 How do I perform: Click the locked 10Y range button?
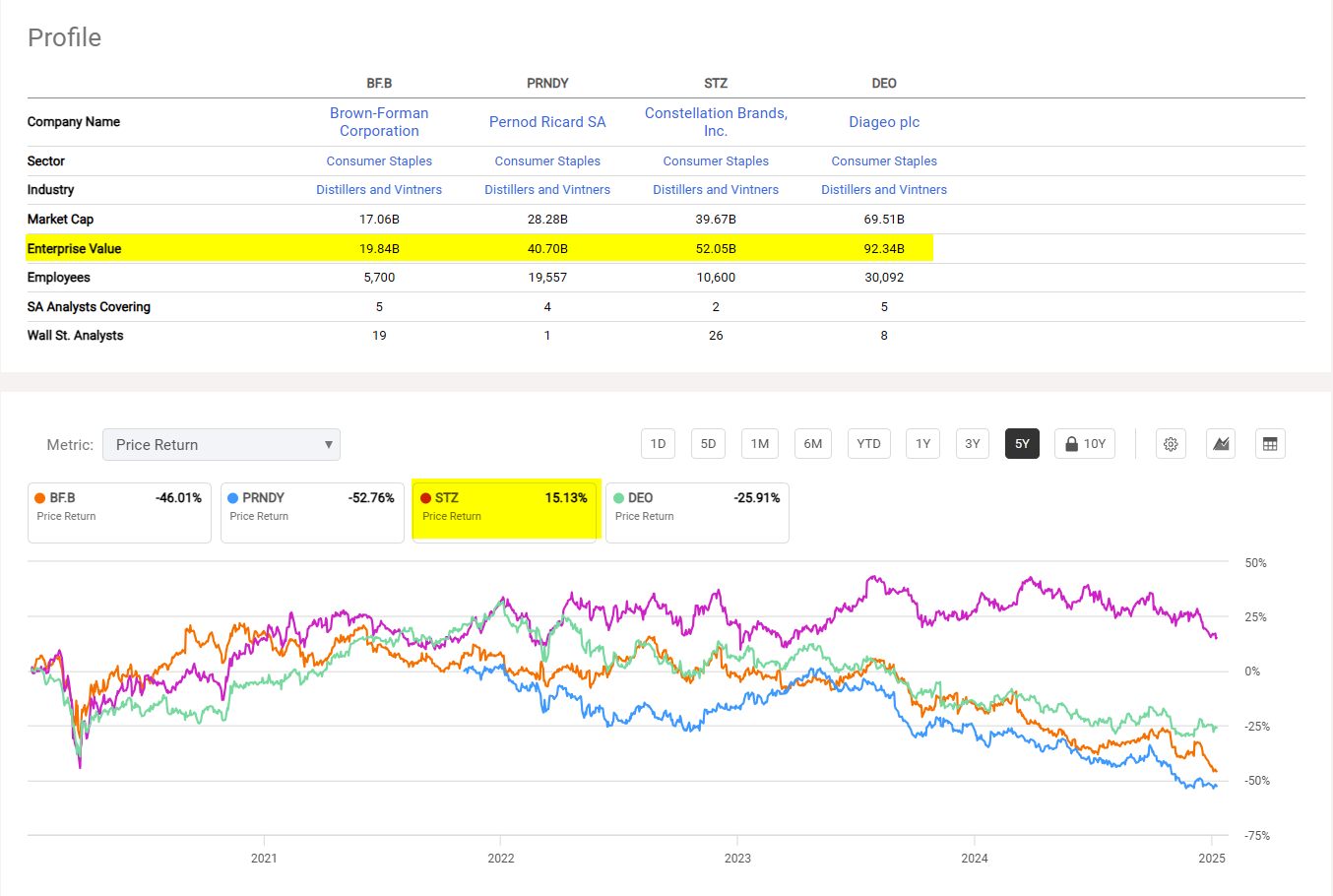(1084, 444)
